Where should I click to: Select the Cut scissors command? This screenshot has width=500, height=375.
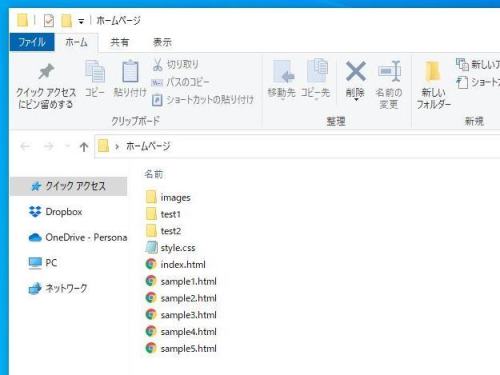point(176,64)
